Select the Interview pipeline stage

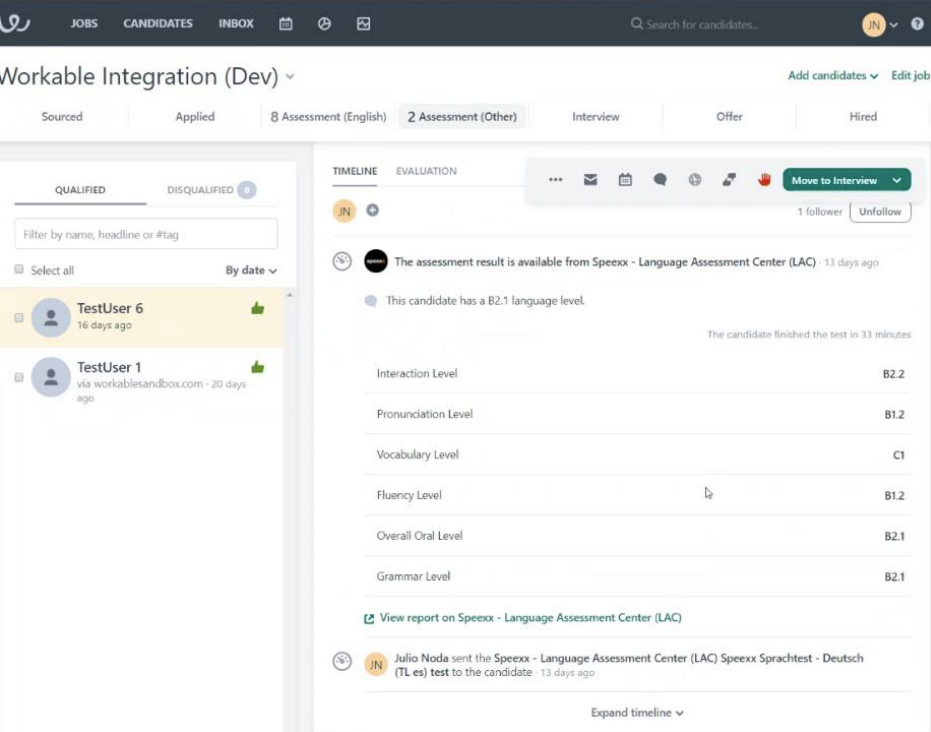click(x=596, y=117)
